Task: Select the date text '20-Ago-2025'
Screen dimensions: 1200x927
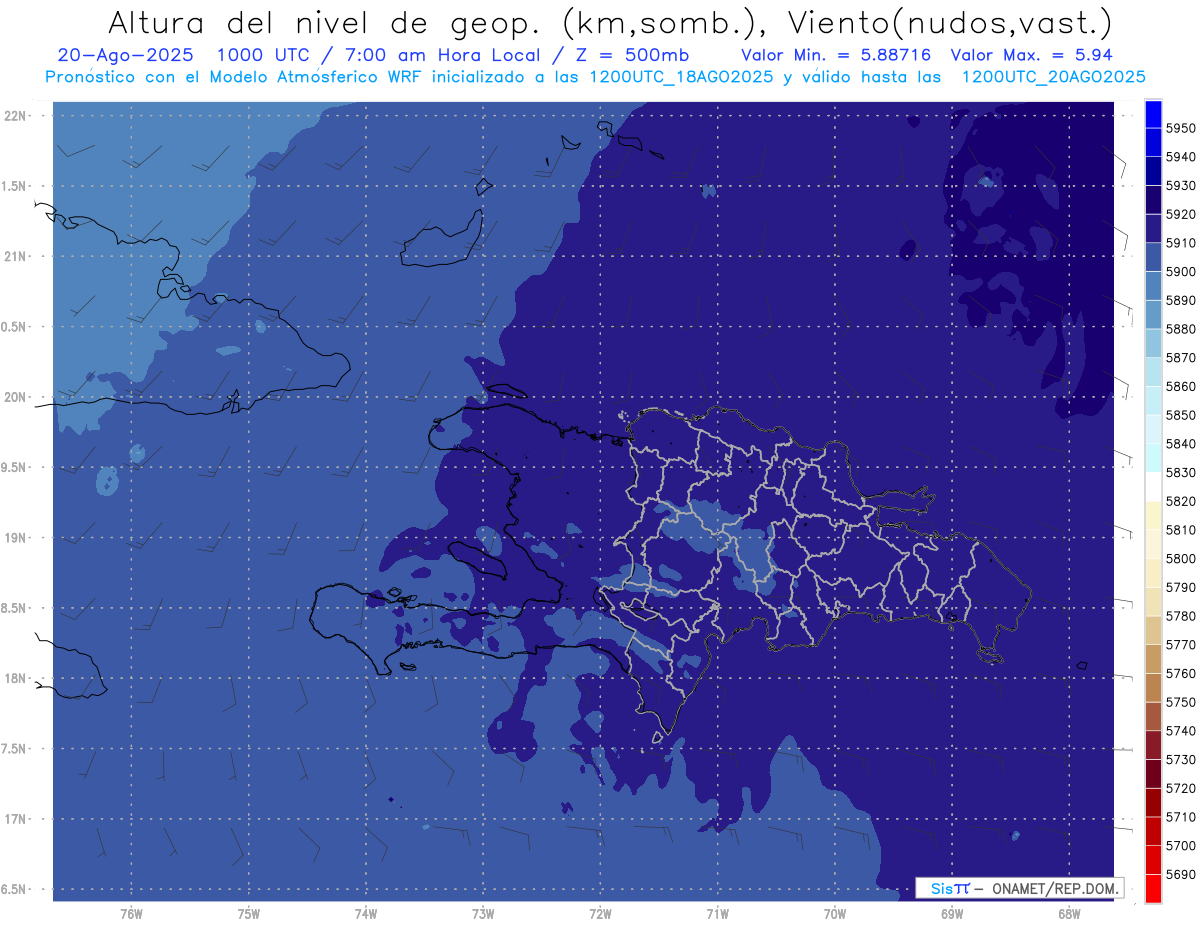Action: pos(125,55)
